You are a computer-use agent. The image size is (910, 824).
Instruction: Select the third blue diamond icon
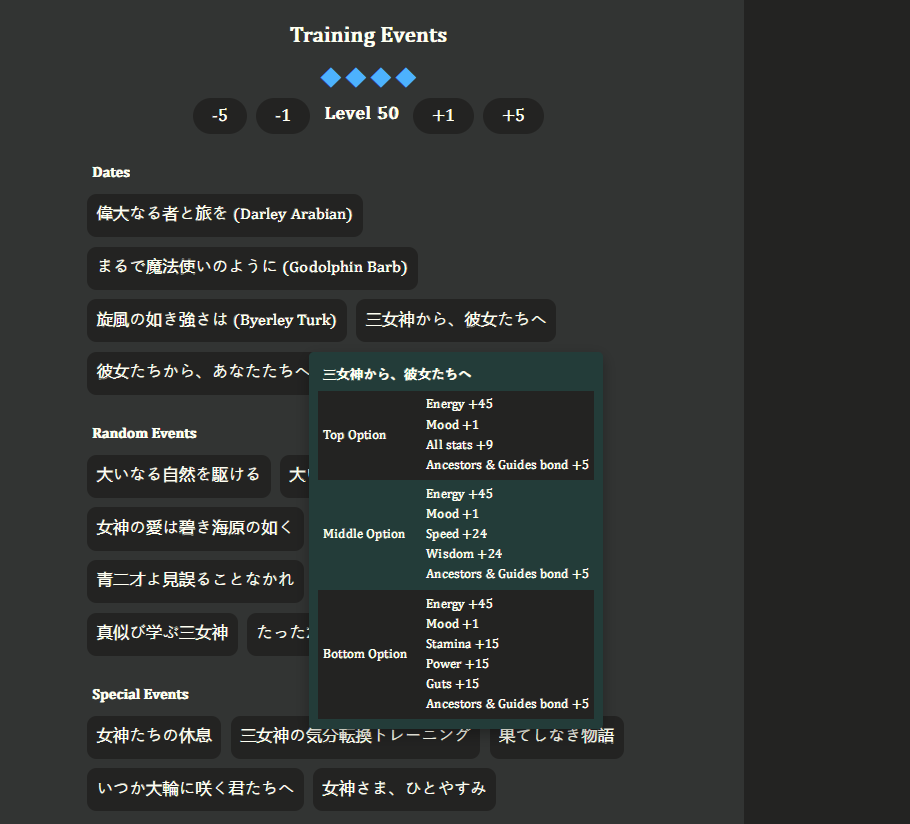[x=381, y=77]
